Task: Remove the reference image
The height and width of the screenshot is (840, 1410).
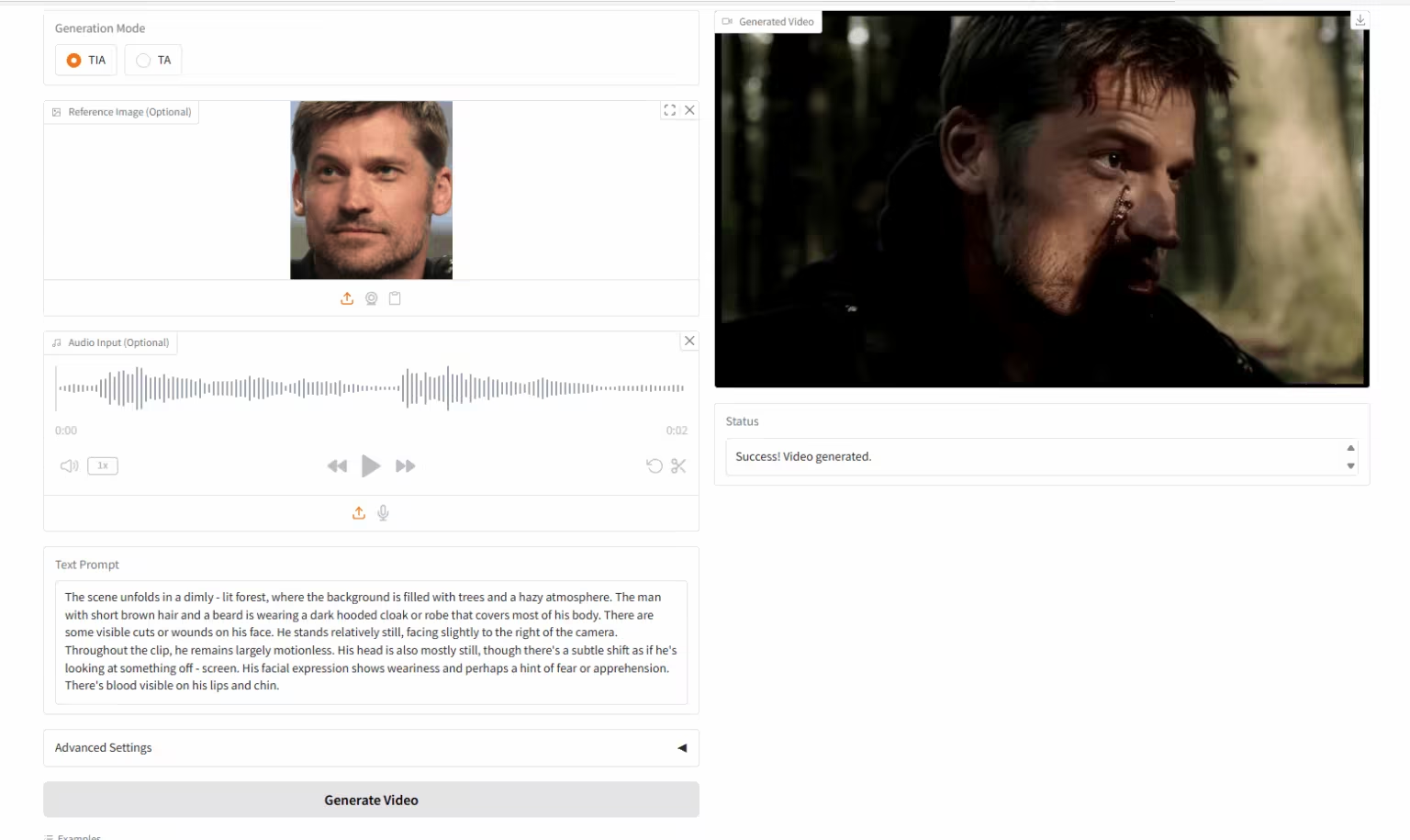Action: coord(689,110)
